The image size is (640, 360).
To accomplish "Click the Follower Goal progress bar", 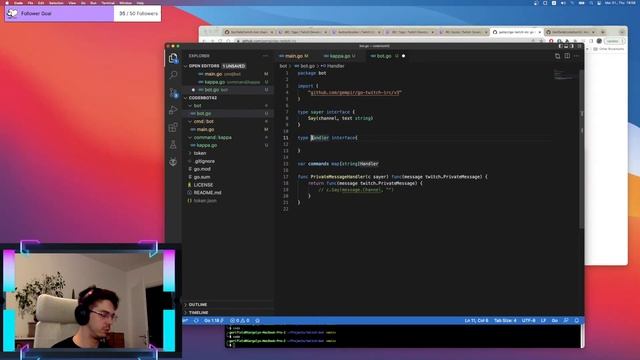I will coord(82,13).
